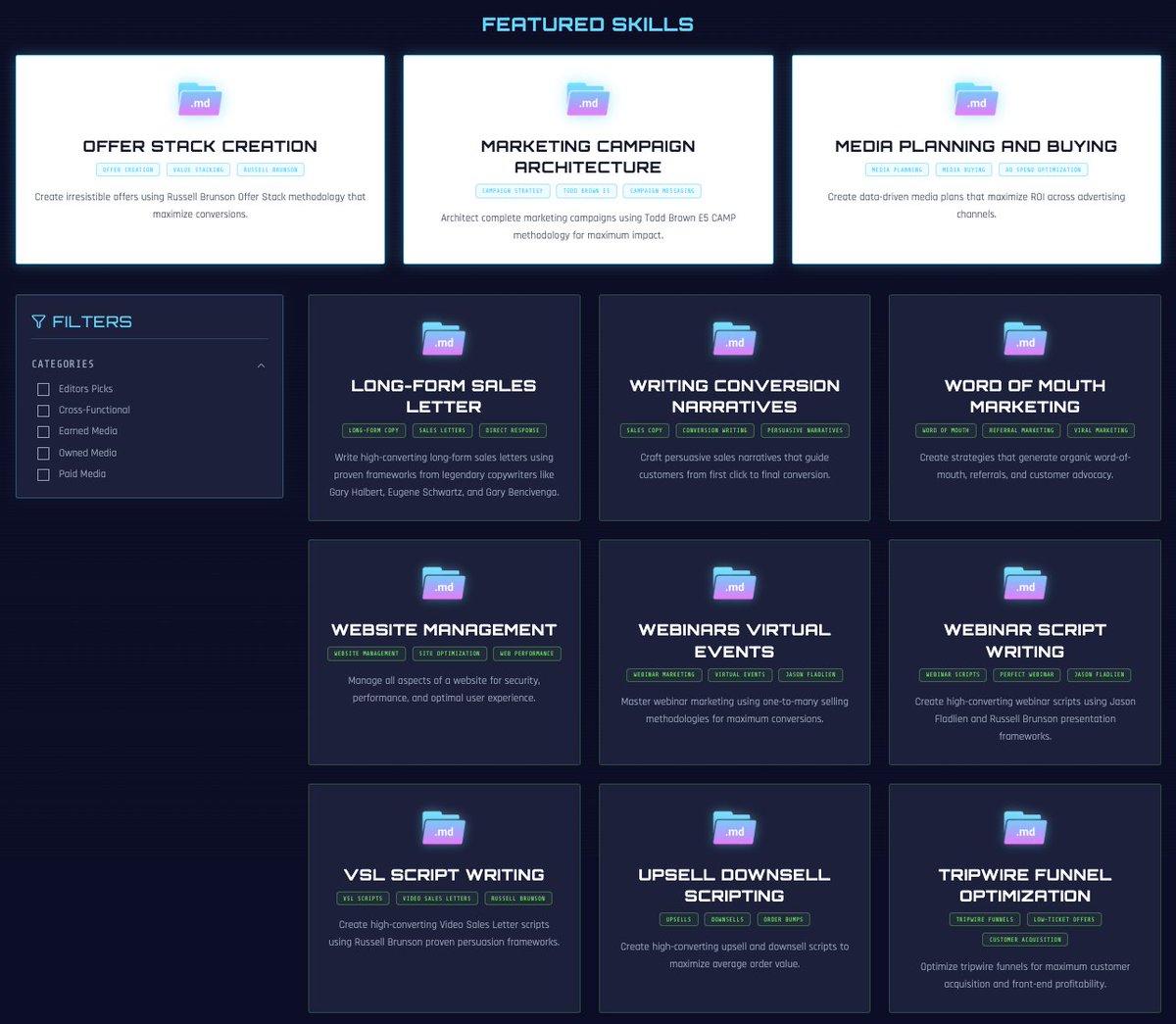Open the Marketing Campaign Architecture title
The image size is (1176, 1024).
tap(588, 157)
